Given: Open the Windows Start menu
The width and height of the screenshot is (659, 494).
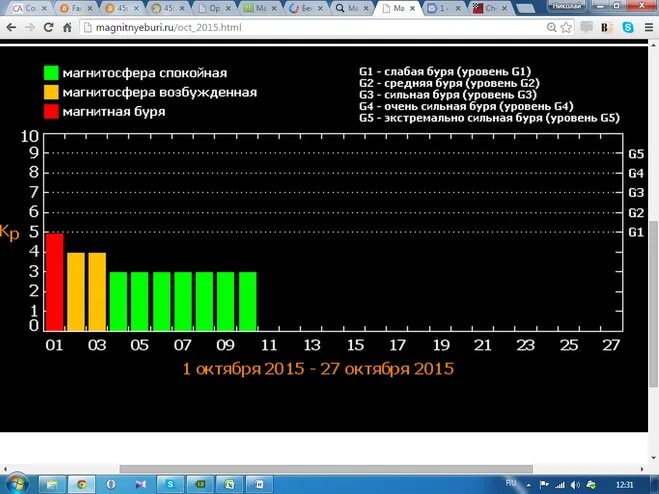Looking at the screenshot, I should [x=16, y=485].
